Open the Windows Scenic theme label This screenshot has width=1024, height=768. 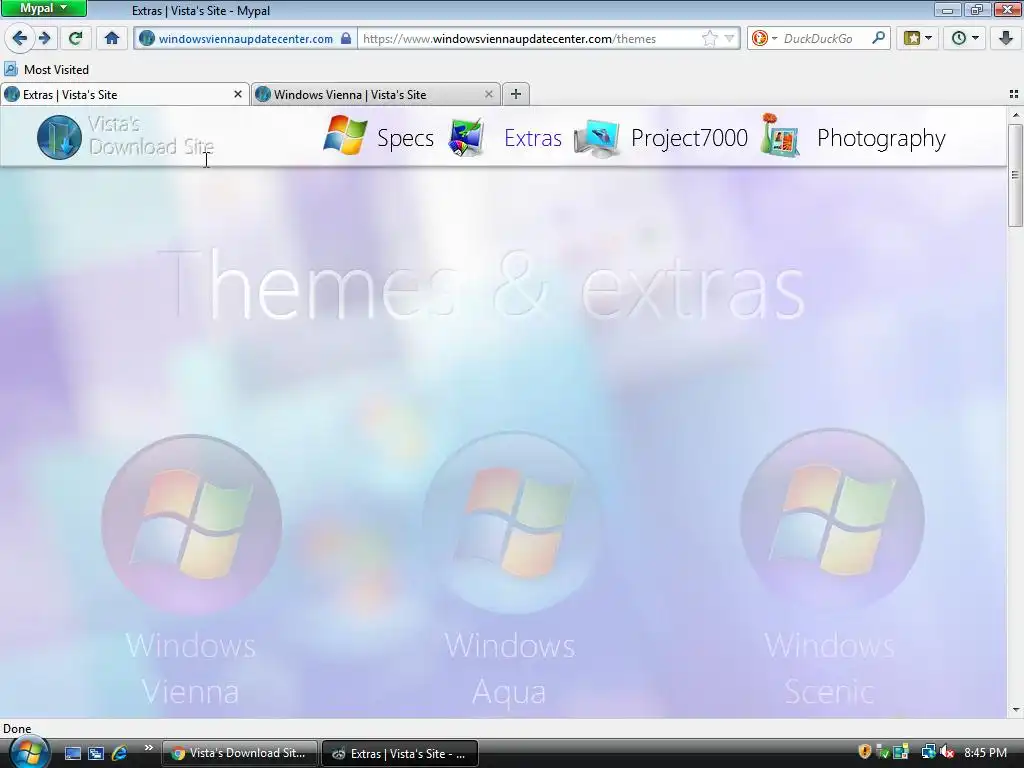pos(829,668)
